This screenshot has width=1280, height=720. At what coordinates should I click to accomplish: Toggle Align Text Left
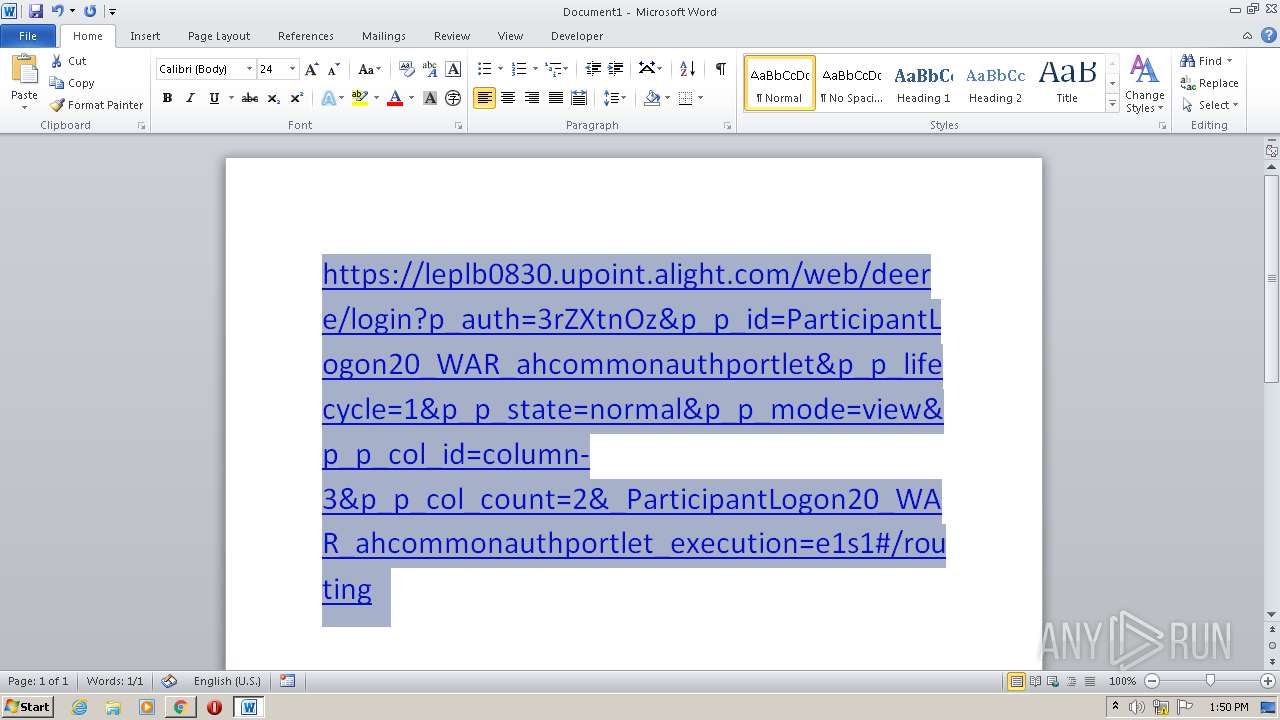click(x=484, y=98)
